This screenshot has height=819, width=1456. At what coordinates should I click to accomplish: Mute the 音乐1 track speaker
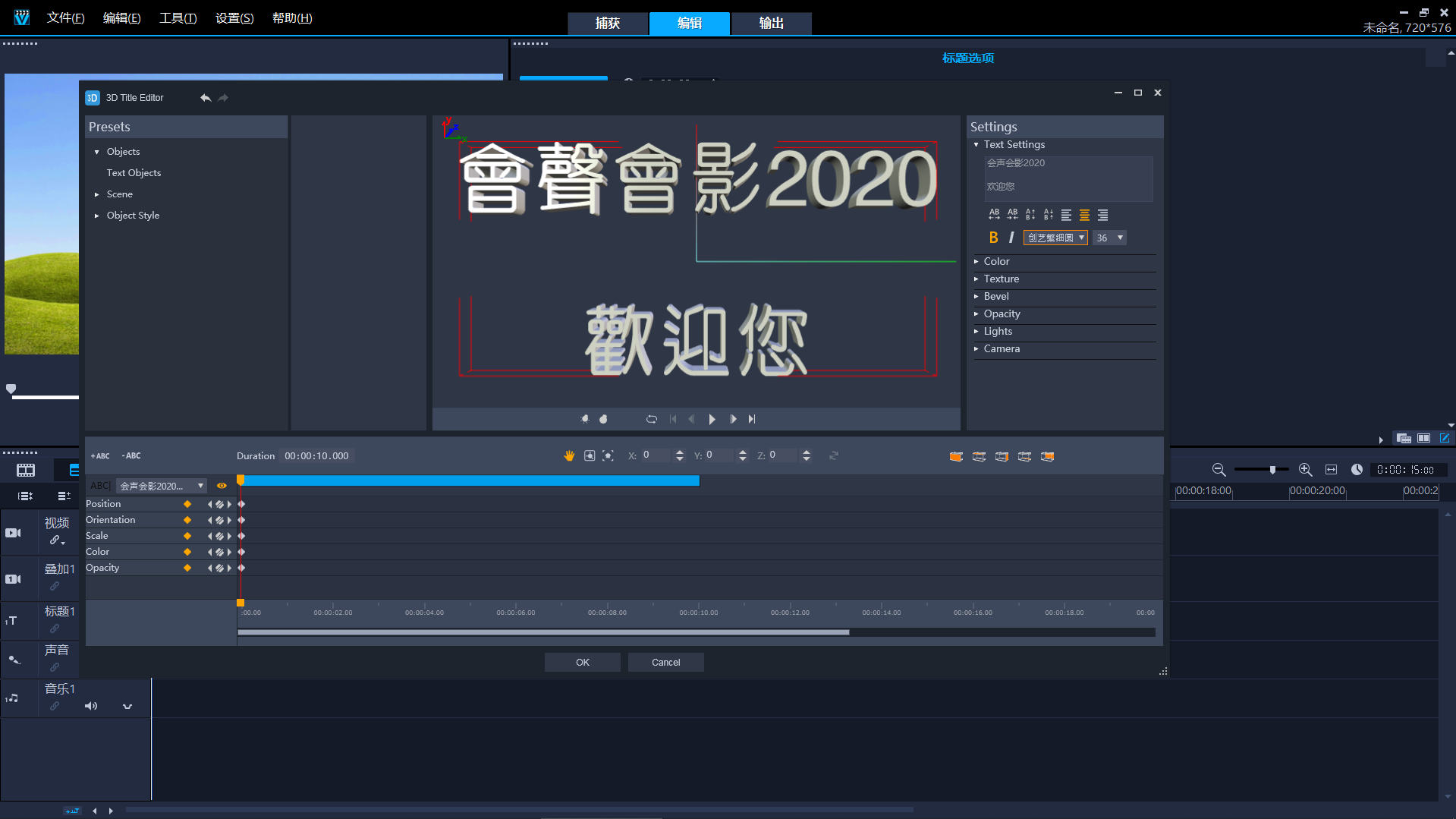tap(91, 706)
